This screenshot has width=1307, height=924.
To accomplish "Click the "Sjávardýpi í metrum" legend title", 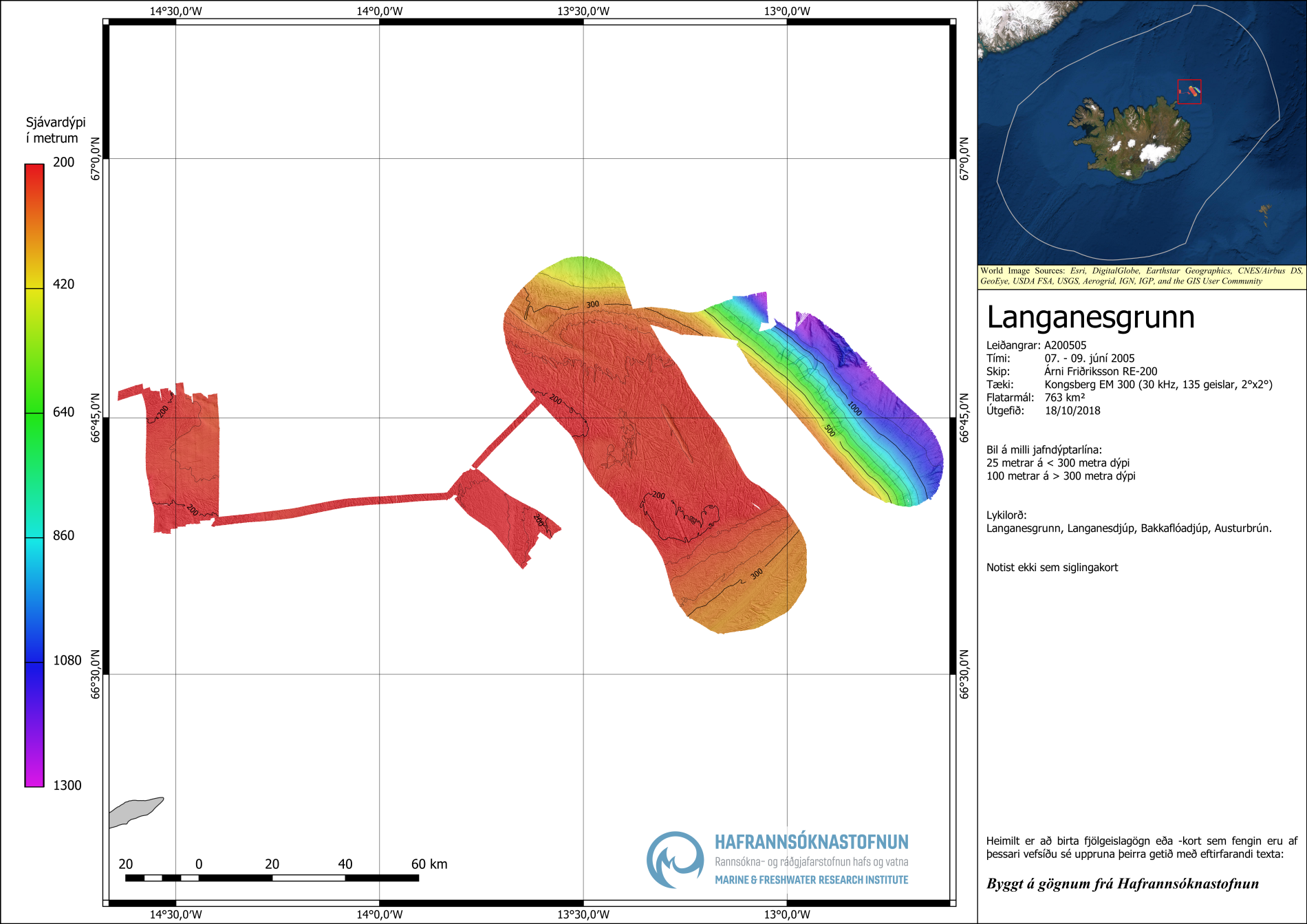I will point(56,130).
